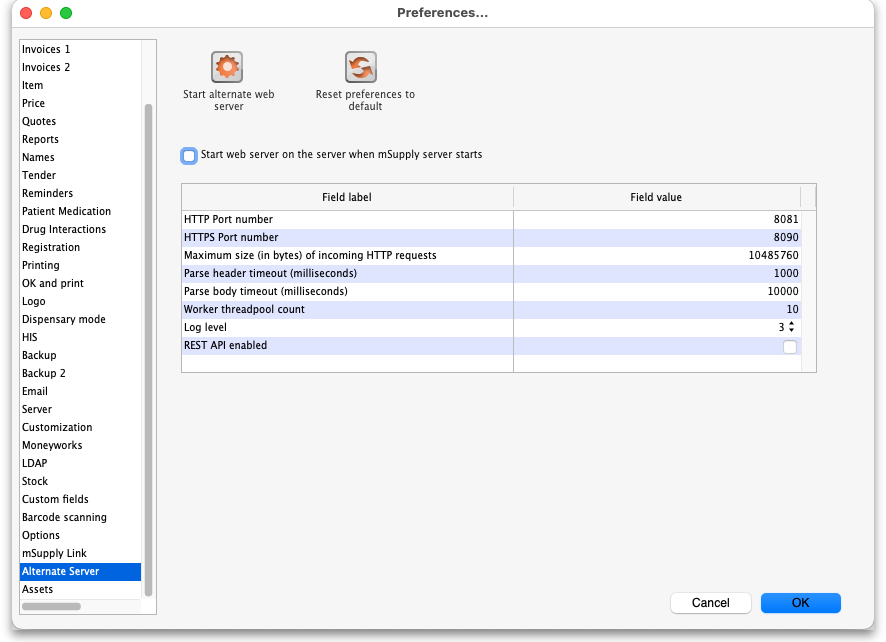This screenshot has height=642, width=886.
Task: Select Assets in the sidebar list
Action: (x=37, y=589)
